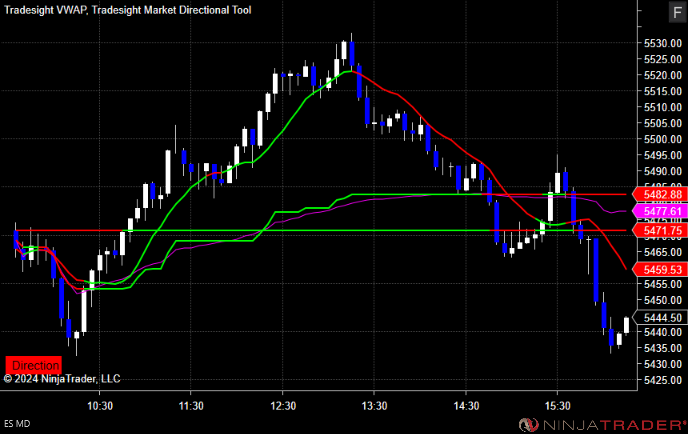Click the 5505.00 price axis label
The image size is (688, 434).
663,123
